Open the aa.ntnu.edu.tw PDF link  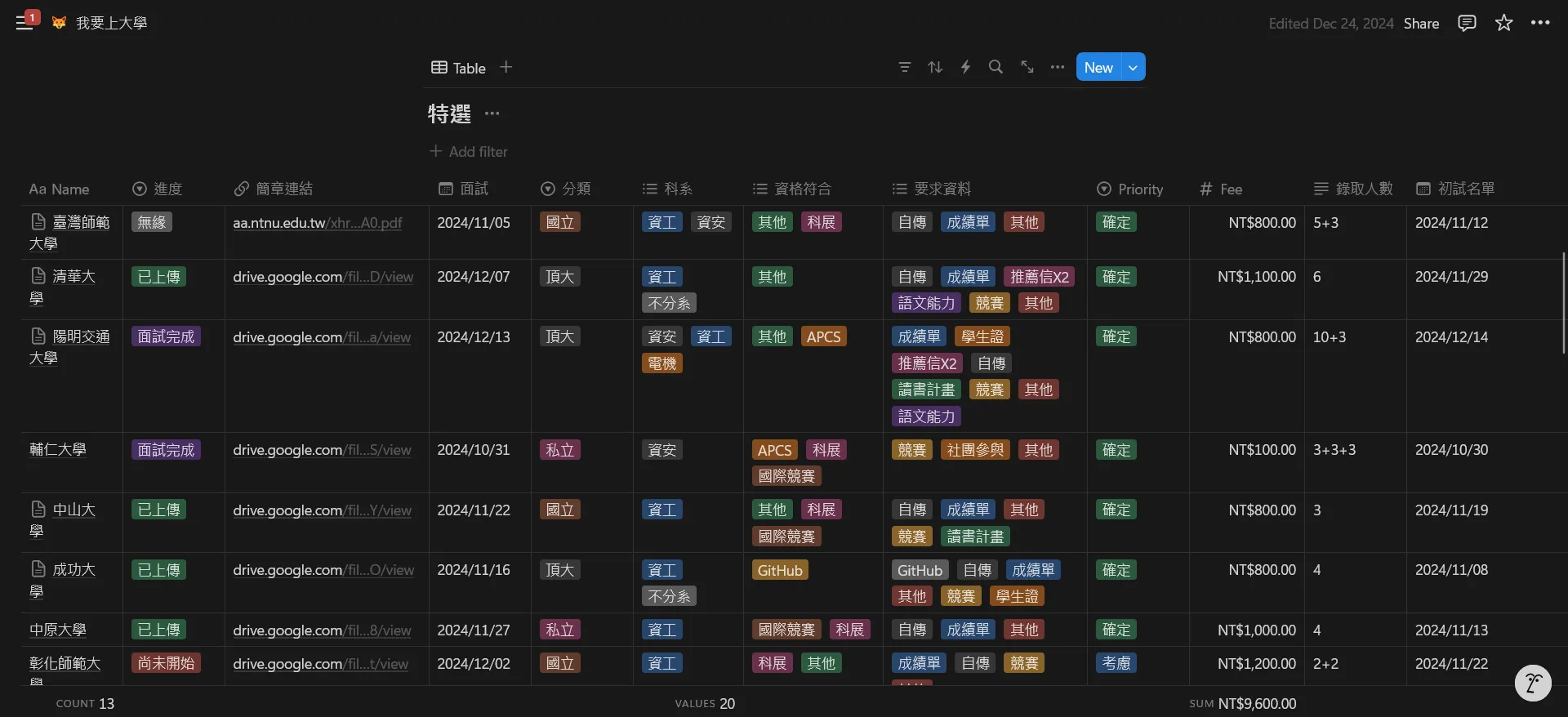click(x=318, y=222)
